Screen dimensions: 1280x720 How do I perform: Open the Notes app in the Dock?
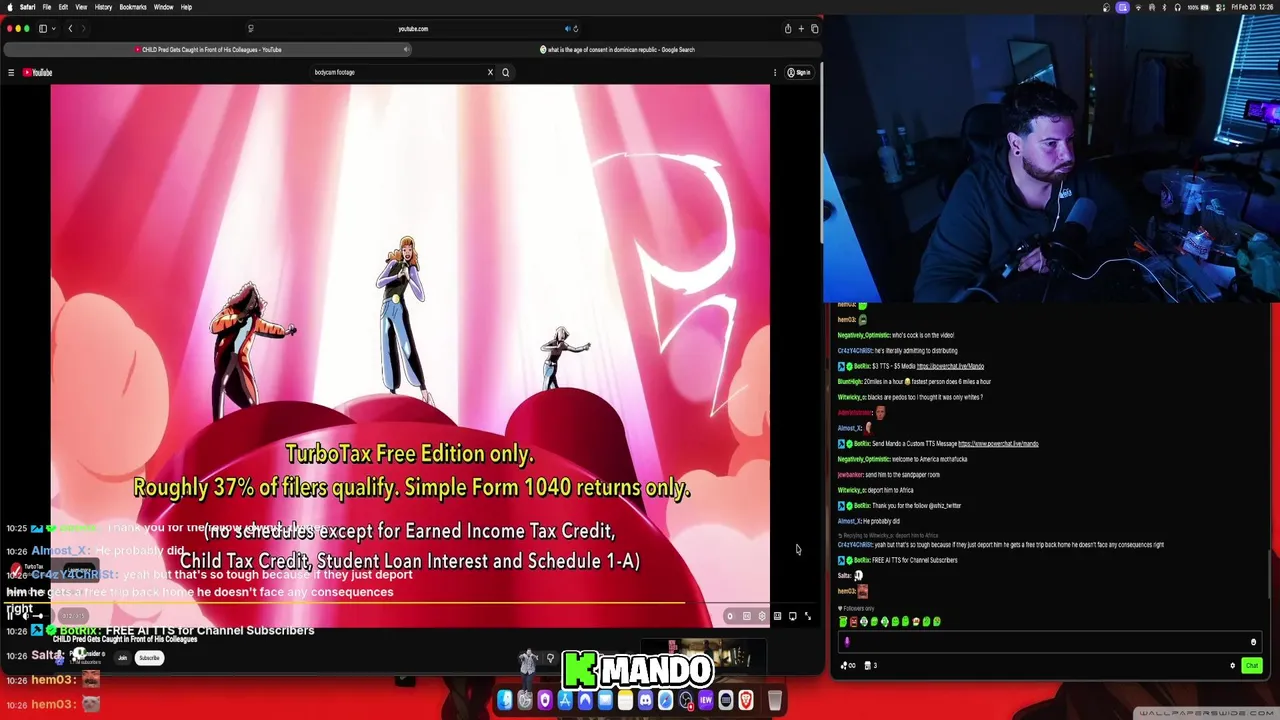(x=625, y=701)
